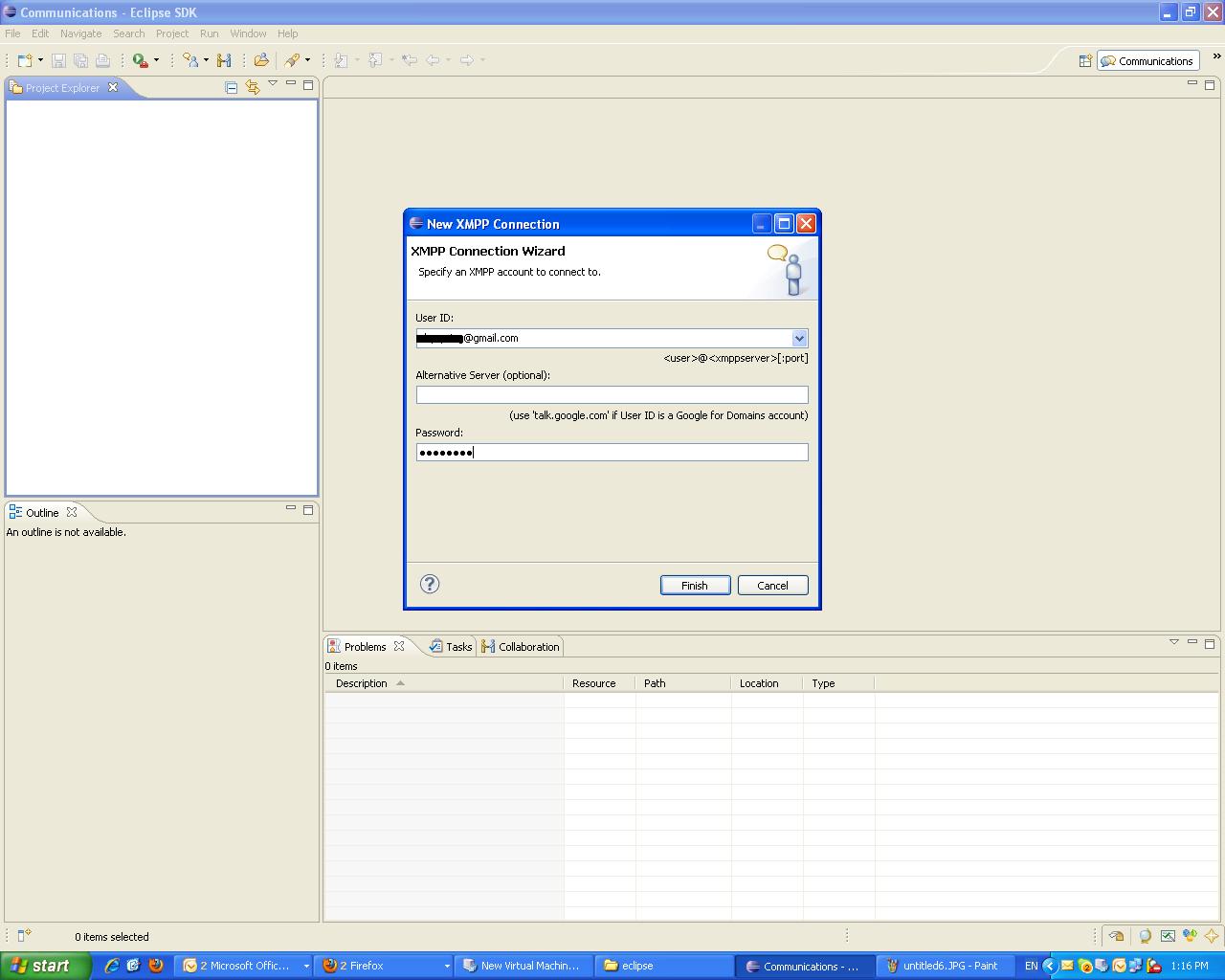Screen dimensions: 1225x980
Task: Open the Edit menu
Action: pos(40,33)
